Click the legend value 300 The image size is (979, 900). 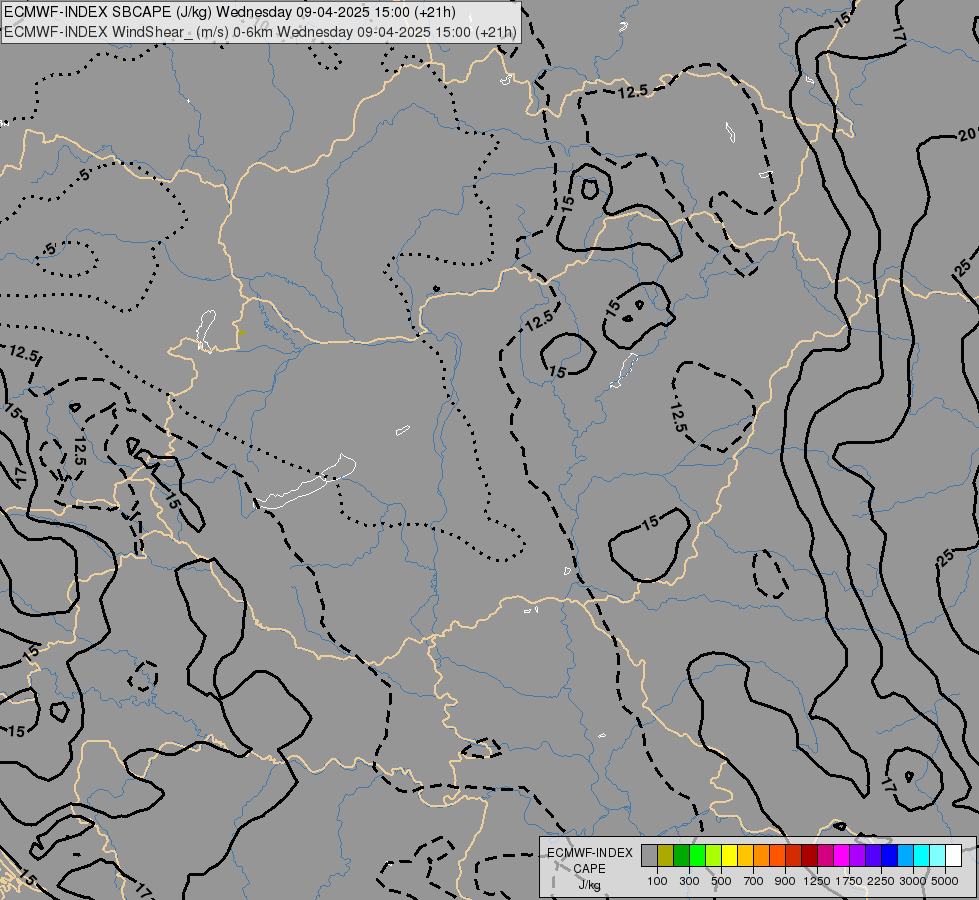[x=689, y=881]
